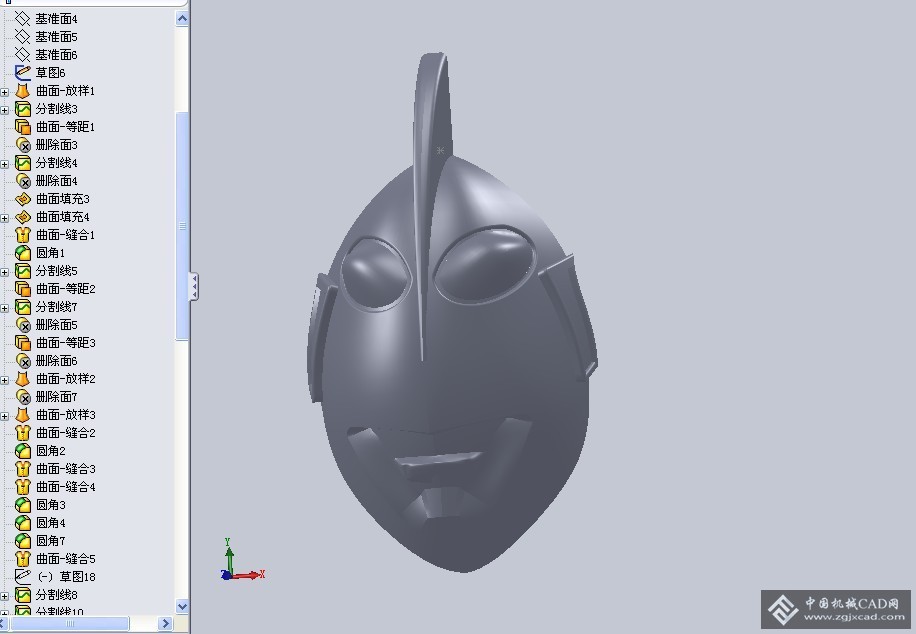This screenshot has width=916, height=634.
Task: Expand the 分割线7 feature node
Action: (x=5, y=308)
